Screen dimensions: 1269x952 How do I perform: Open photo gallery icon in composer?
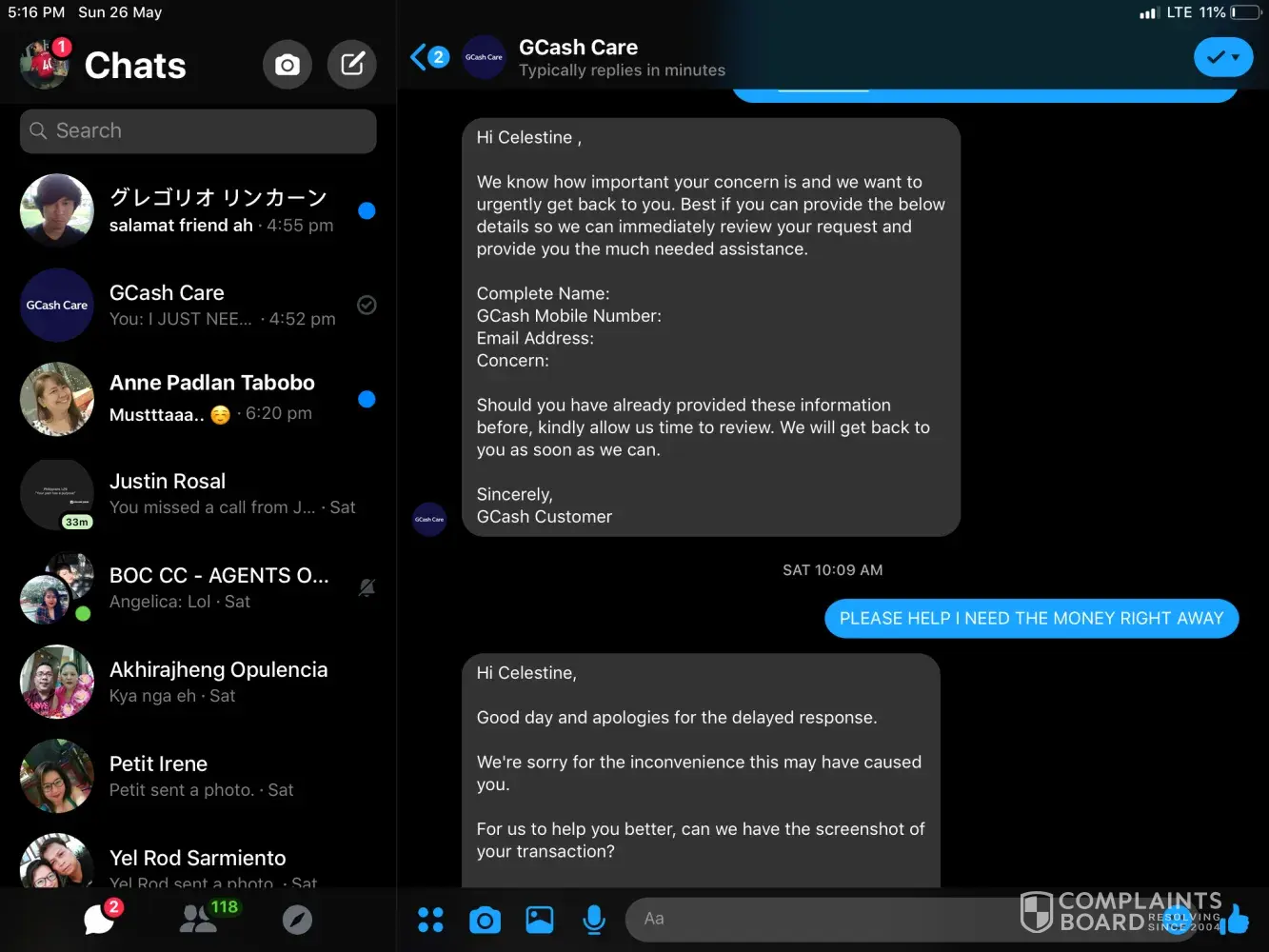coord(540,920)
